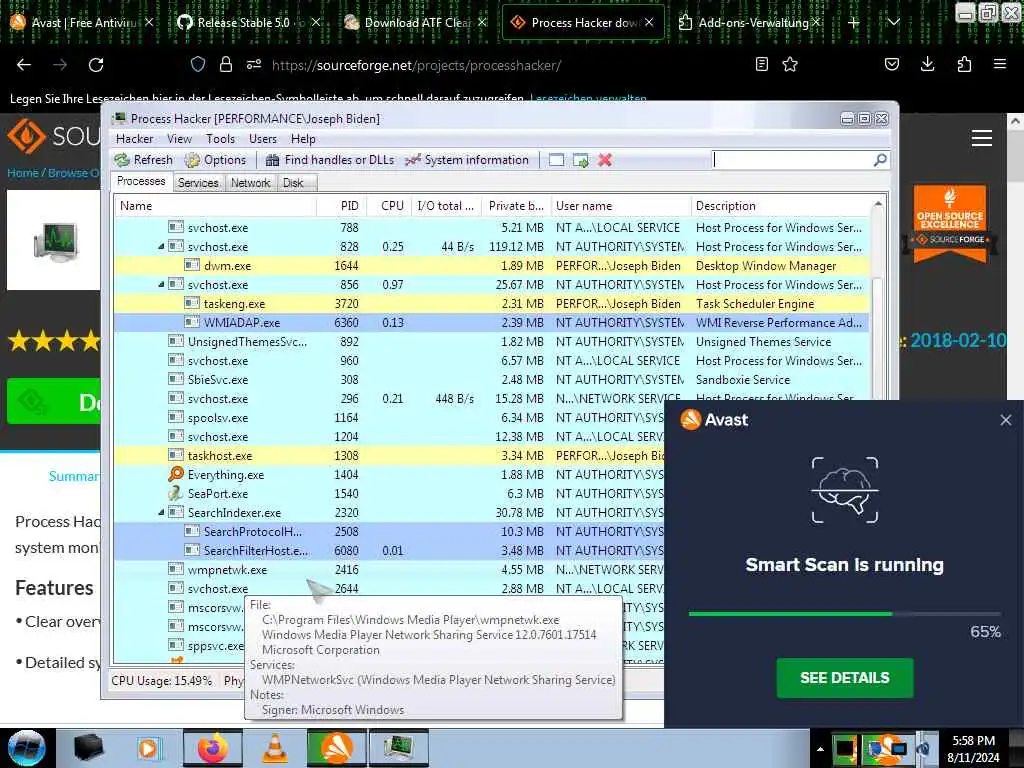Select UnsignedThemesSvc process row
This screenshot has height=768, width=1024.
click(492, 342)
